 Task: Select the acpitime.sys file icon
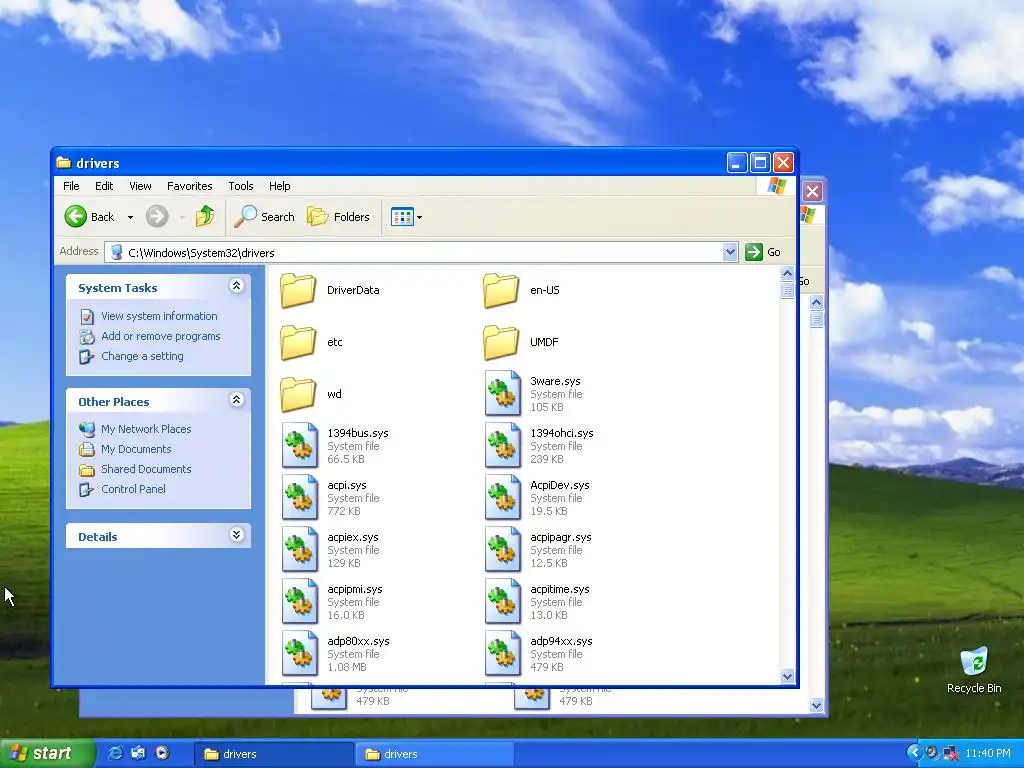click(x=502, y=601)
